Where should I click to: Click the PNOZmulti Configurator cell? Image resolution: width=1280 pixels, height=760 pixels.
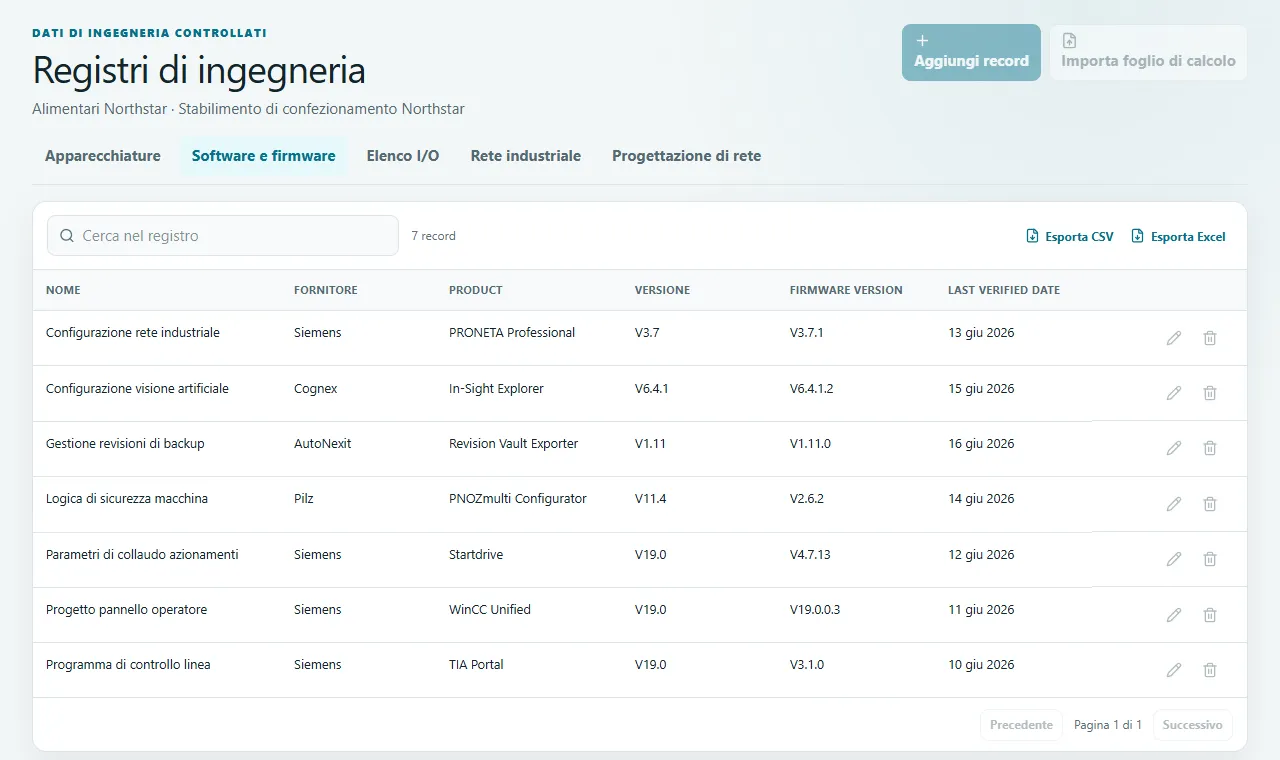pos(518,498)
